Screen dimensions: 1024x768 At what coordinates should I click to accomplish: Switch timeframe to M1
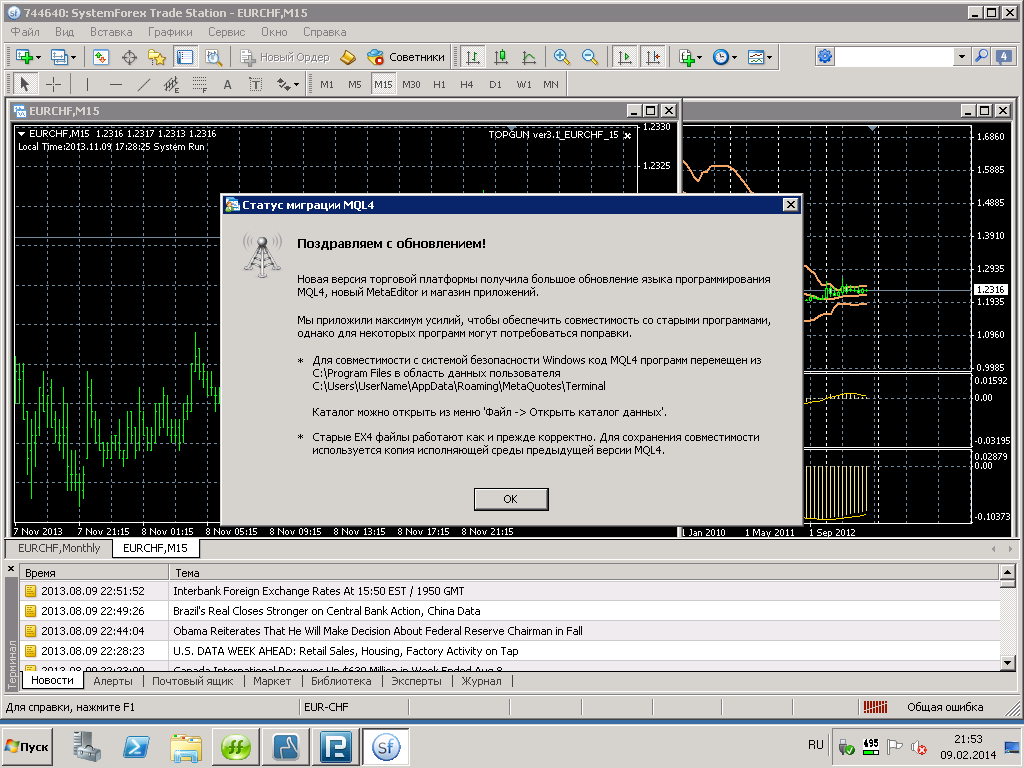pos(327,84)
